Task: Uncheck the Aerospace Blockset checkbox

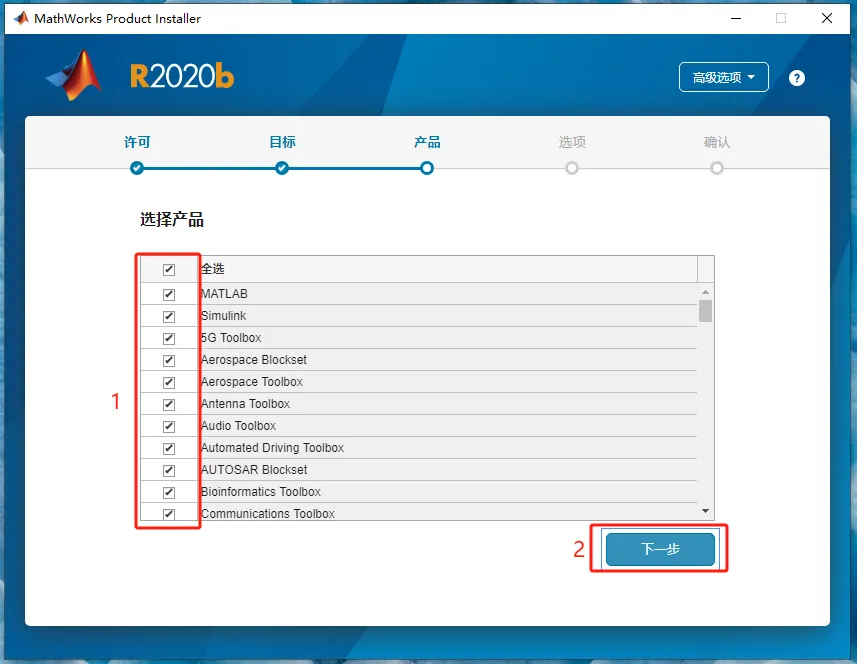Action: click(169, 361)
